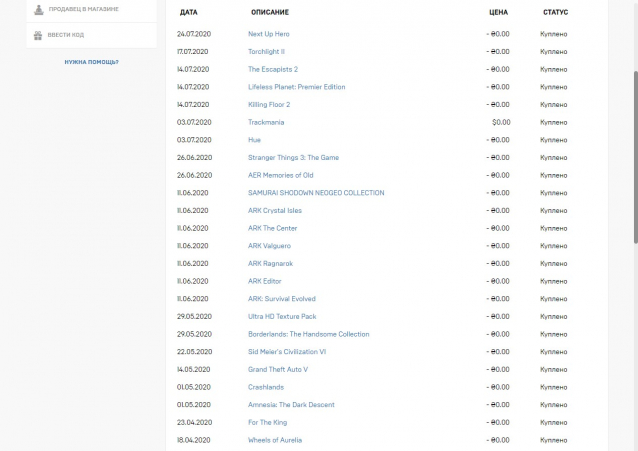The image size is (638, 451).
Task: Open ARK: Survival Evolved link
Action: click(x=282, y=299)
